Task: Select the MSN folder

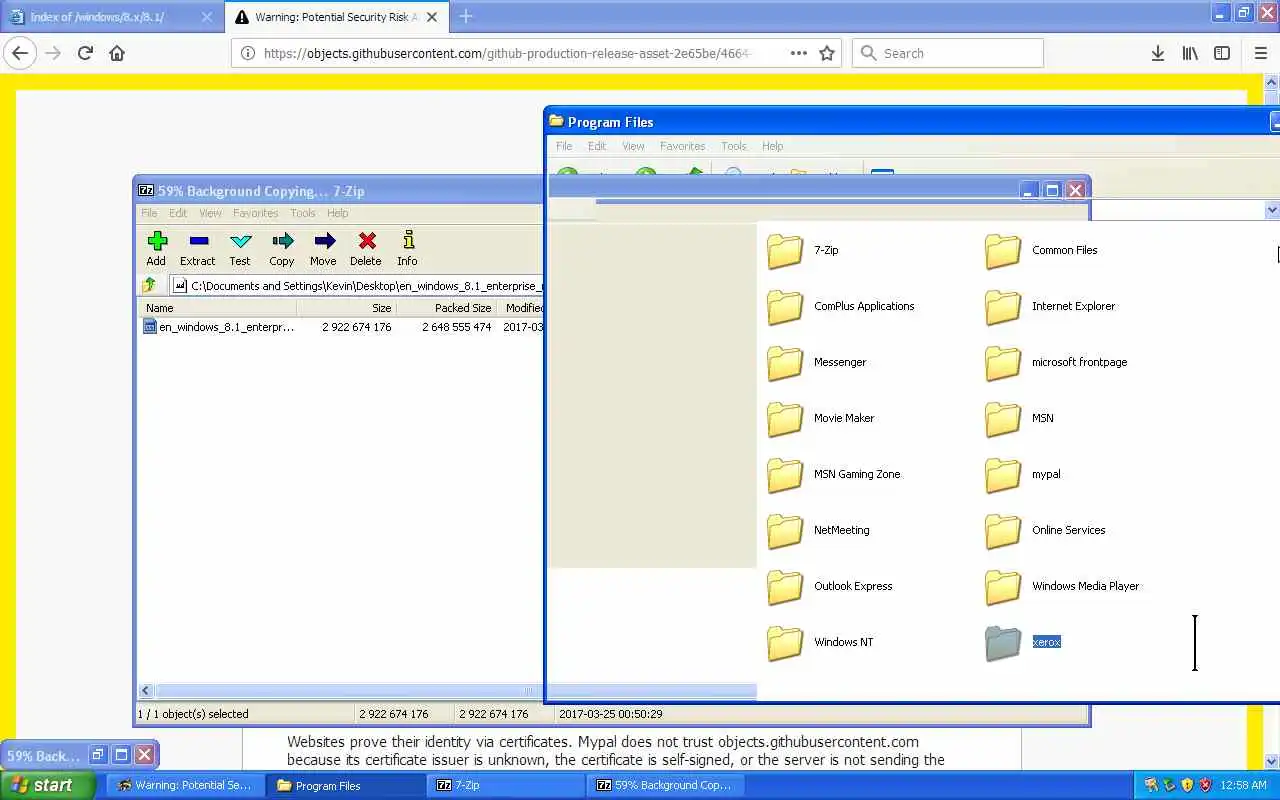Action: pyautogui.click(x=1020, y=419)
